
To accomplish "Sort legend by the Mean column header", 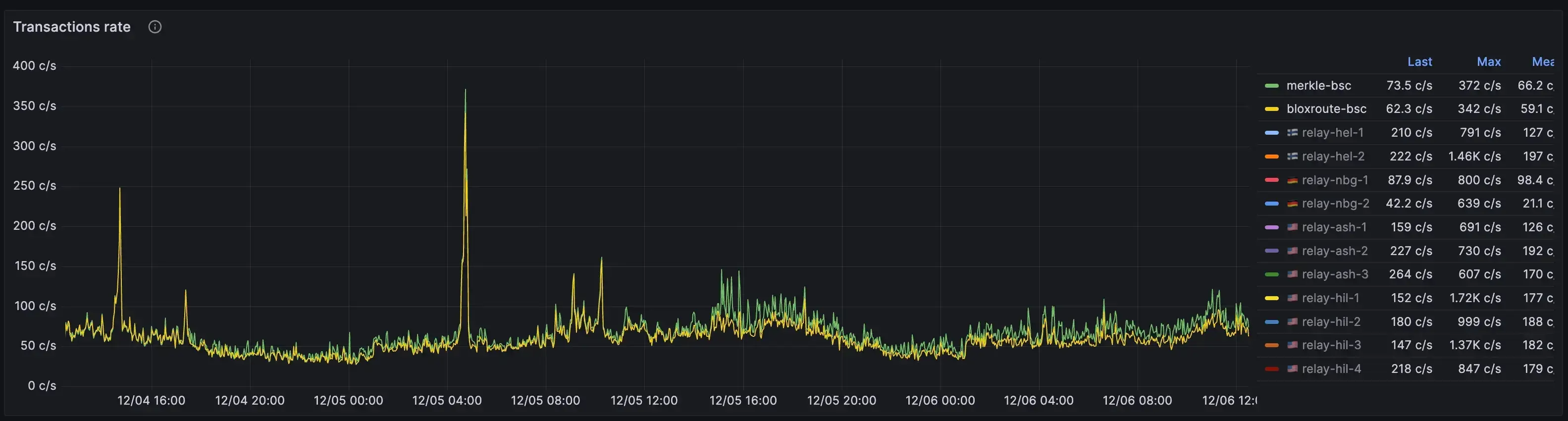I will pyautogui.click(x=1542, y=62).
